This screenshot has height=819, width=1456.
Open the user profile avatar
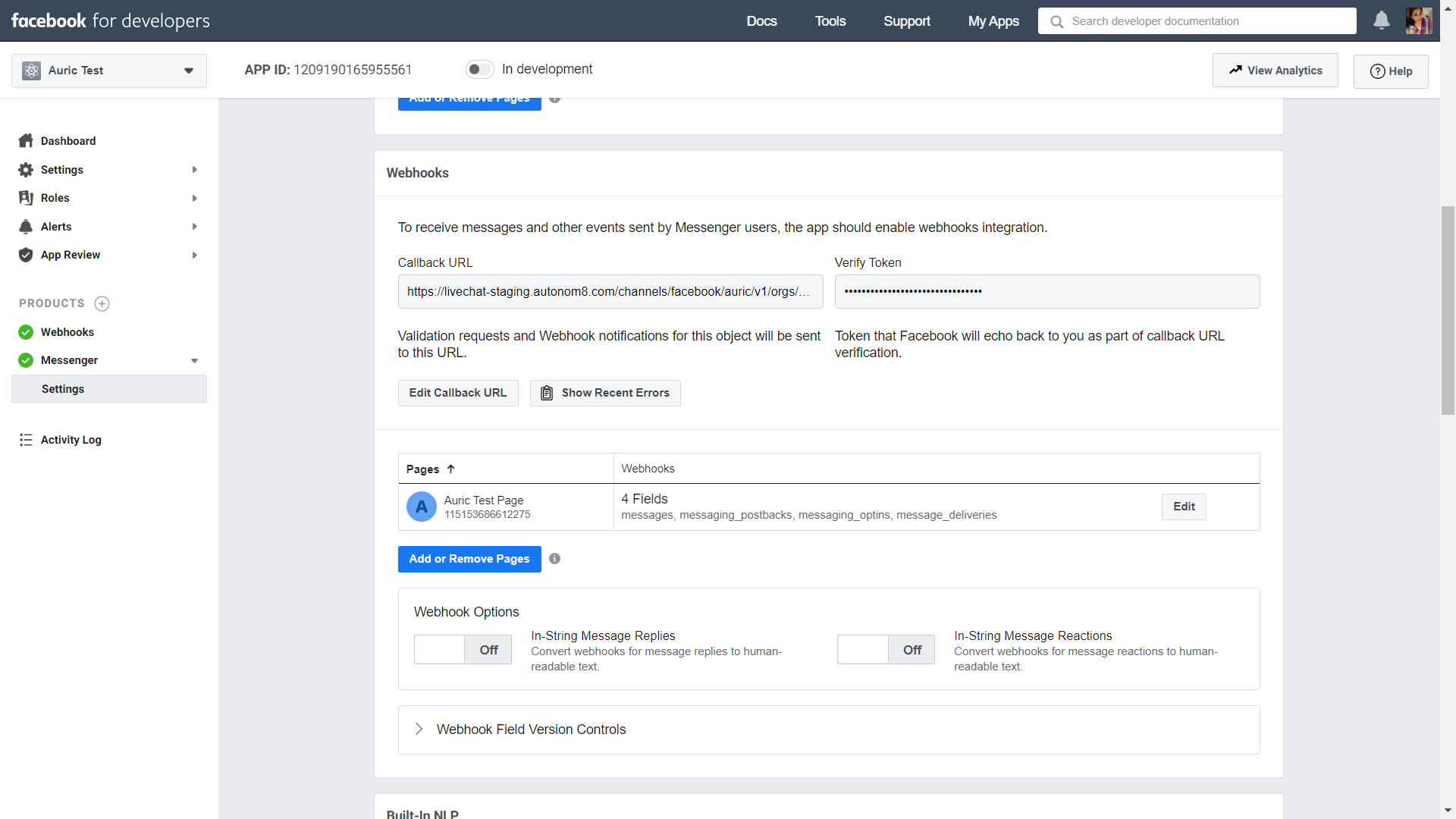1418,20
